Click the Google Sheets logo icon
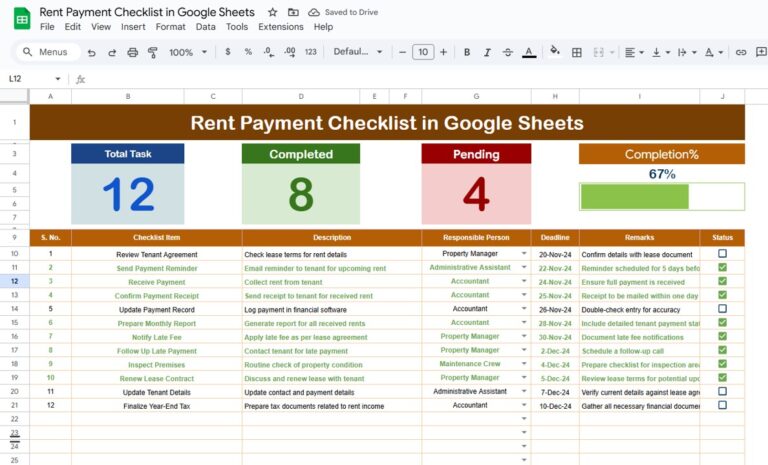 [22, 19]
